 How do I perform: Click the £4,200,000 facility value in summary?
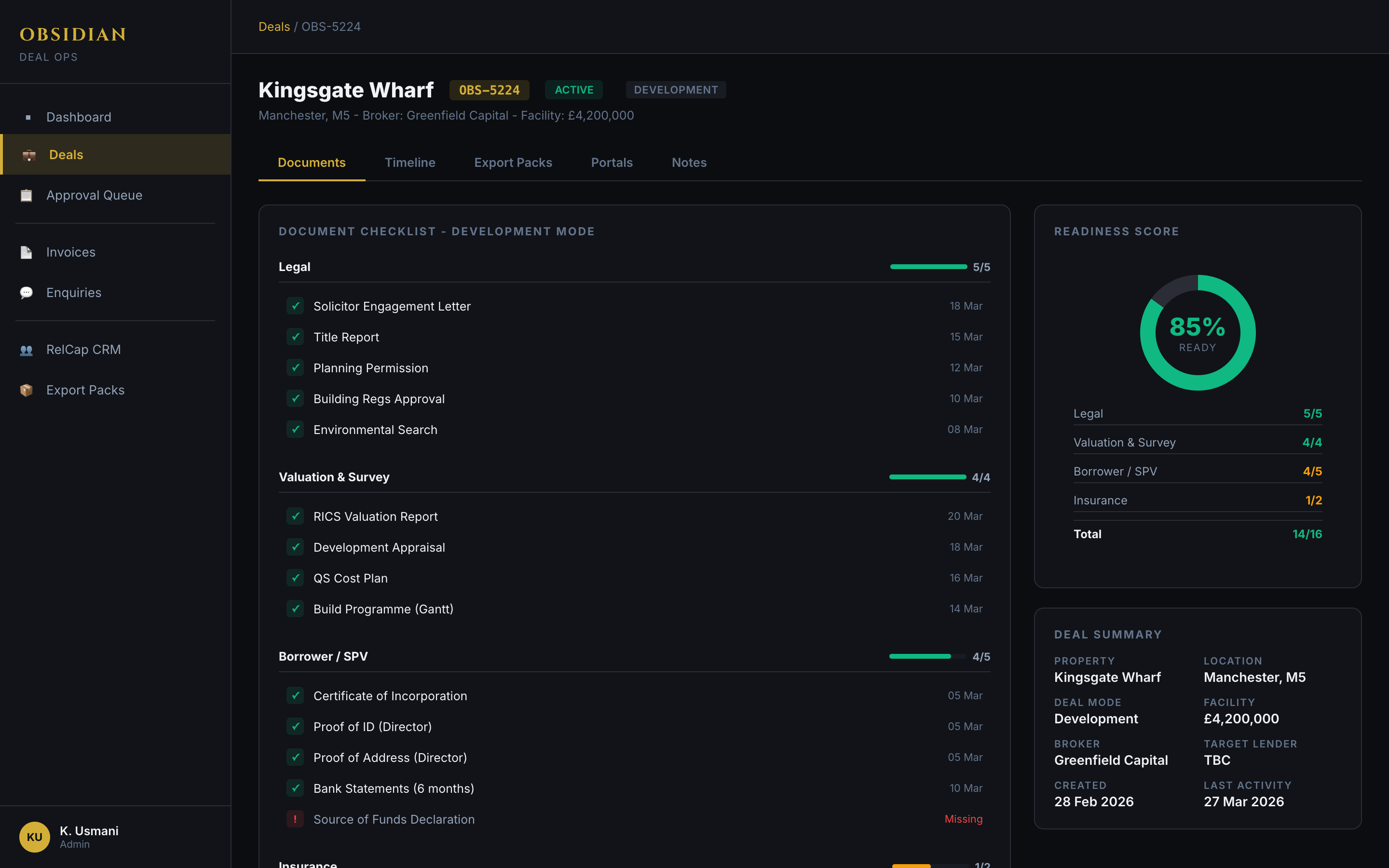pyautogui.click(x=1241, y=719)
